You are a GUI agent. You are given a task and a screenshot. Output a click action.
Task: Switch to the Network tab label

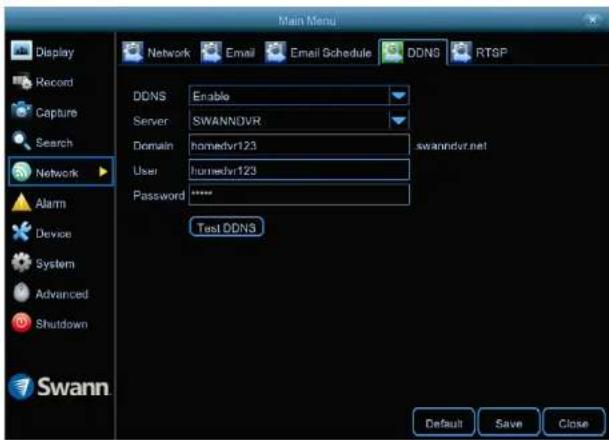point(169,53)
